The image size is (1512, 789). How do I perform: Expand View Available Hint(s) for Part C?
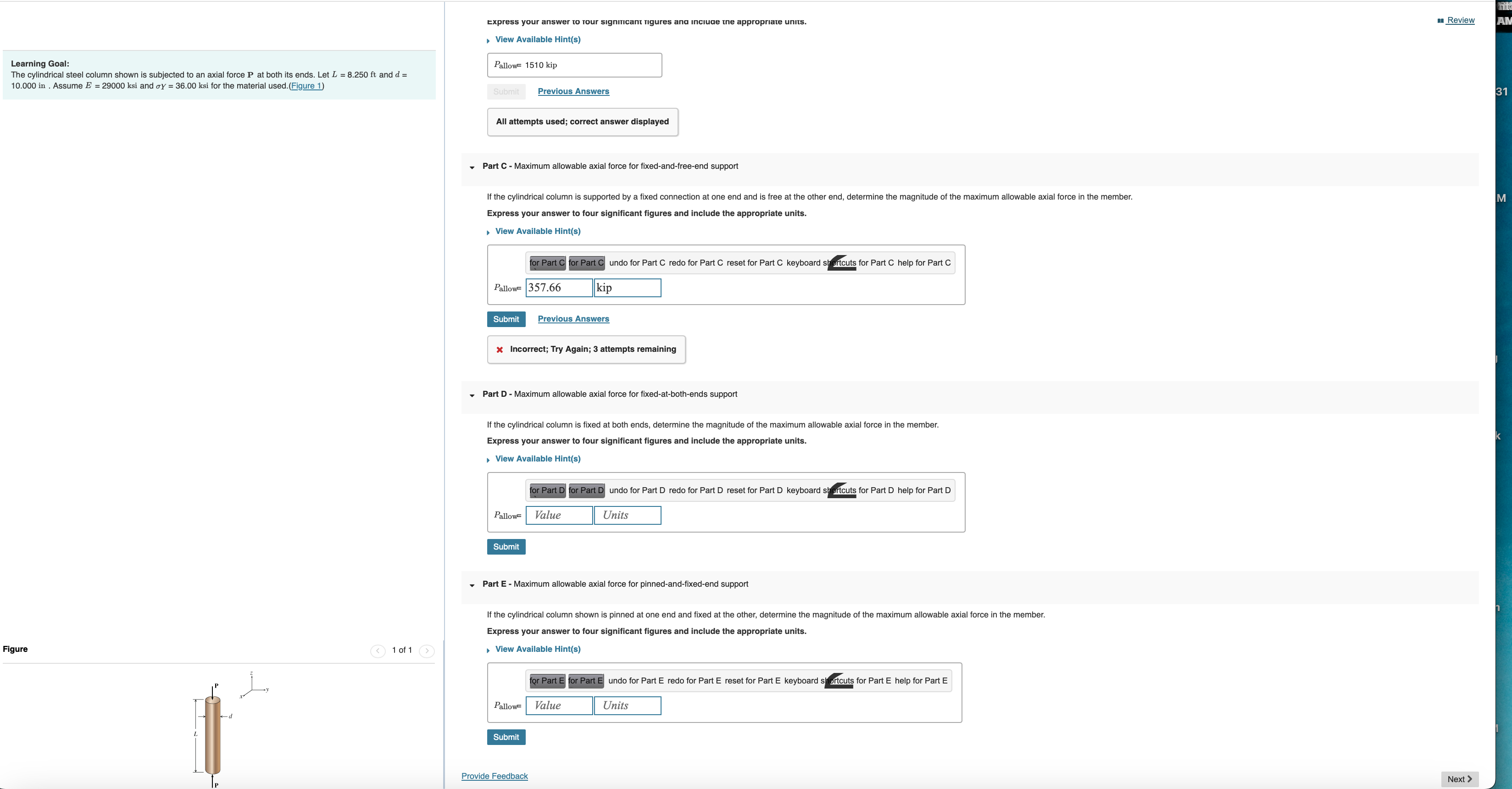pos(537,231)
